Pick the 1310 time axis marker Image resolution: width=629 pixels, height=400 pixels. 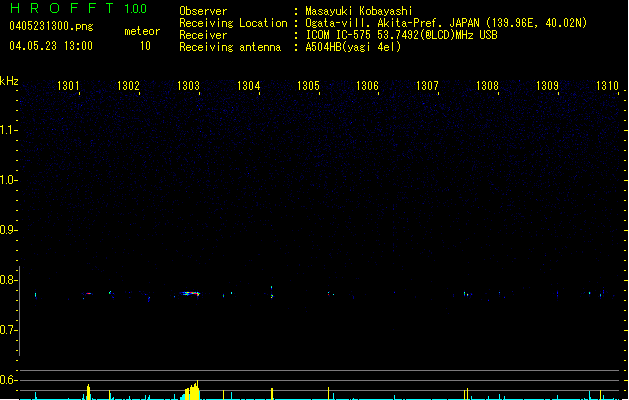tap(607, 86)
